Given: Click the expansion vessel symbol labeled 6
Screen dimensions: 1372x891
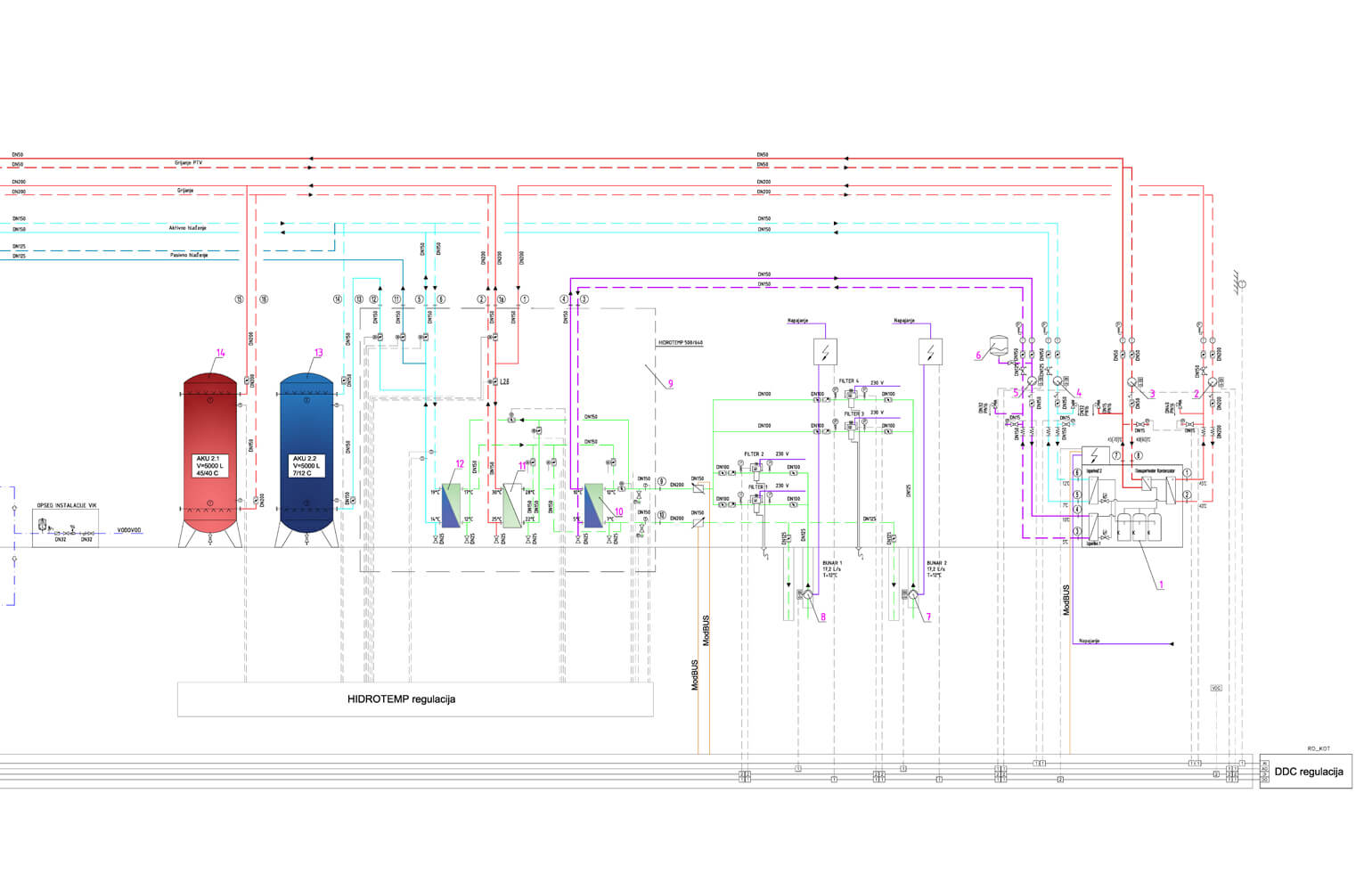Looking at the screenshot, I should (997, 341).
